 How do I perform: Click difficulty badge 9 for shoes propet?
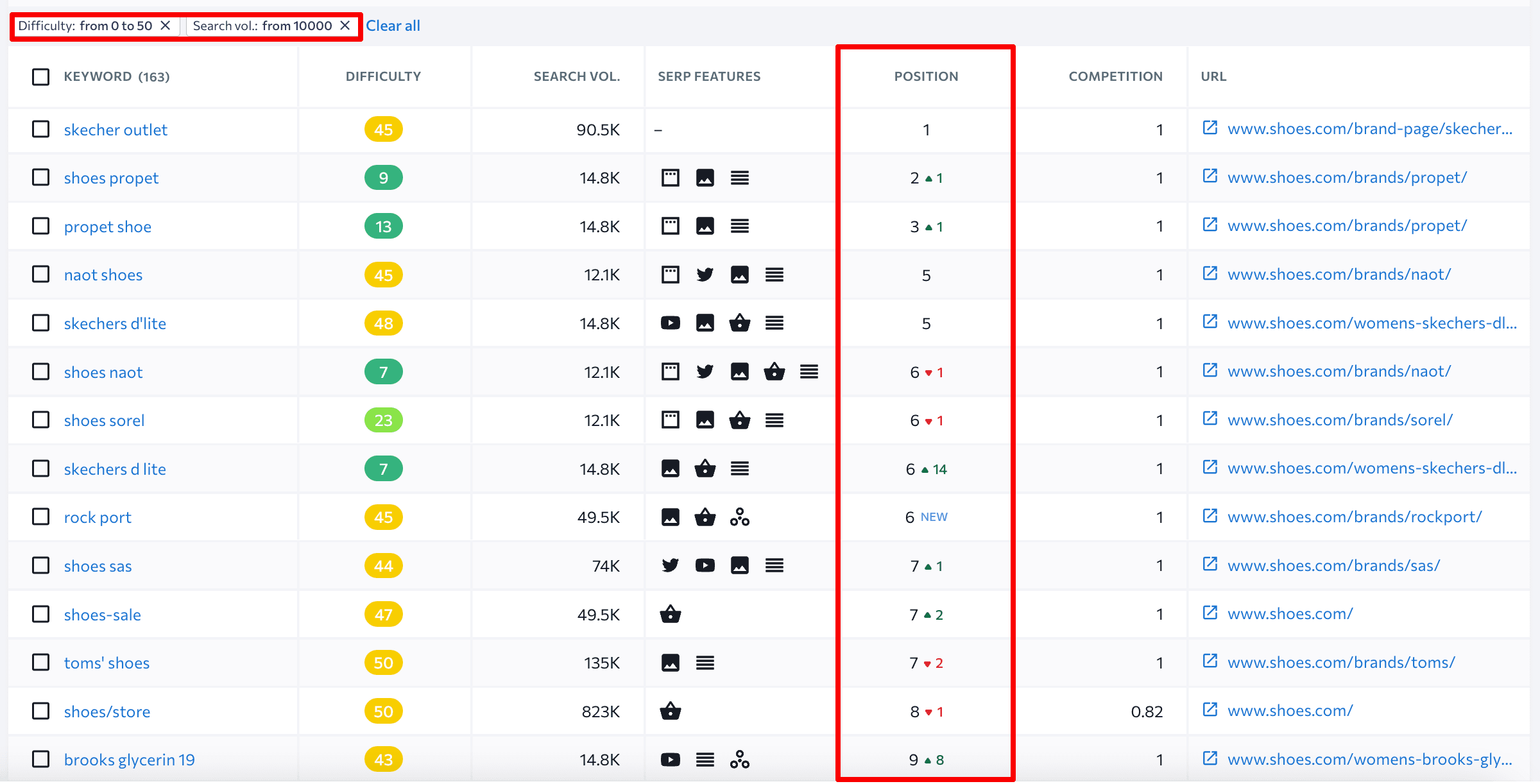(x=384, y=178)
